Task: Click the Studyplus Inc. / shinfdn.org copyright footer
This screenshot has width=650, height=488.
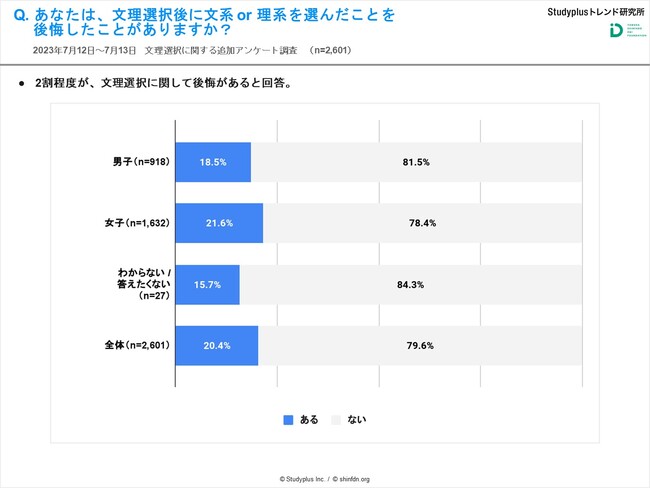Action: (324, 479)
